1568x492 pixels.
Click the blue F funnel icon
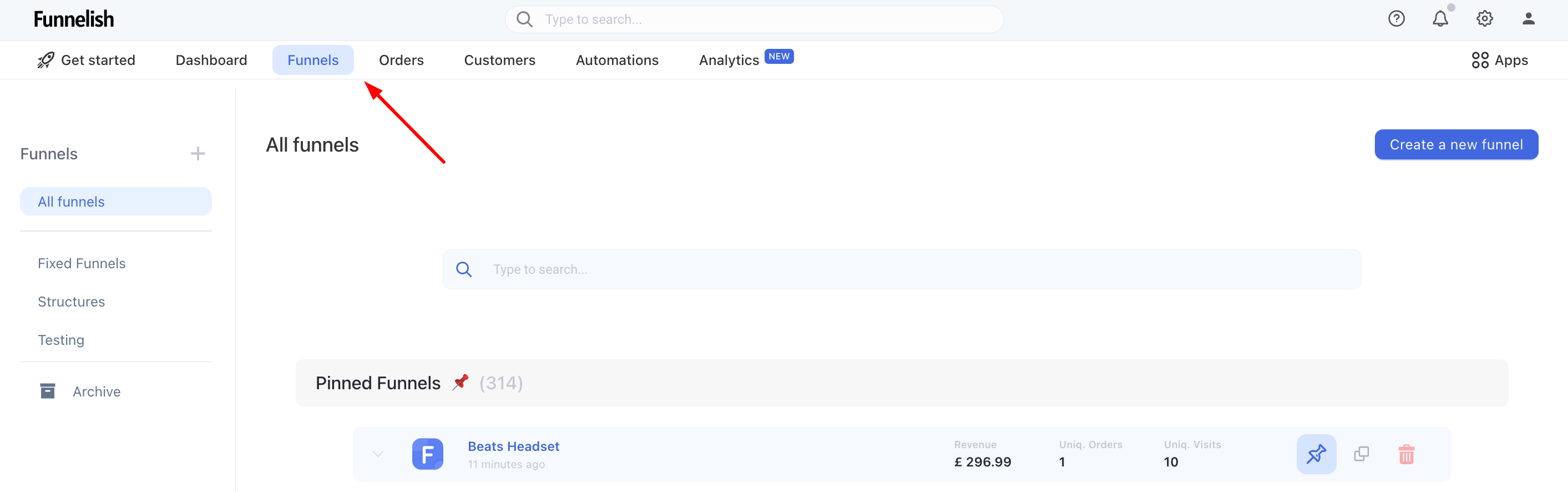pyautogui.click(x=427, y=454)
